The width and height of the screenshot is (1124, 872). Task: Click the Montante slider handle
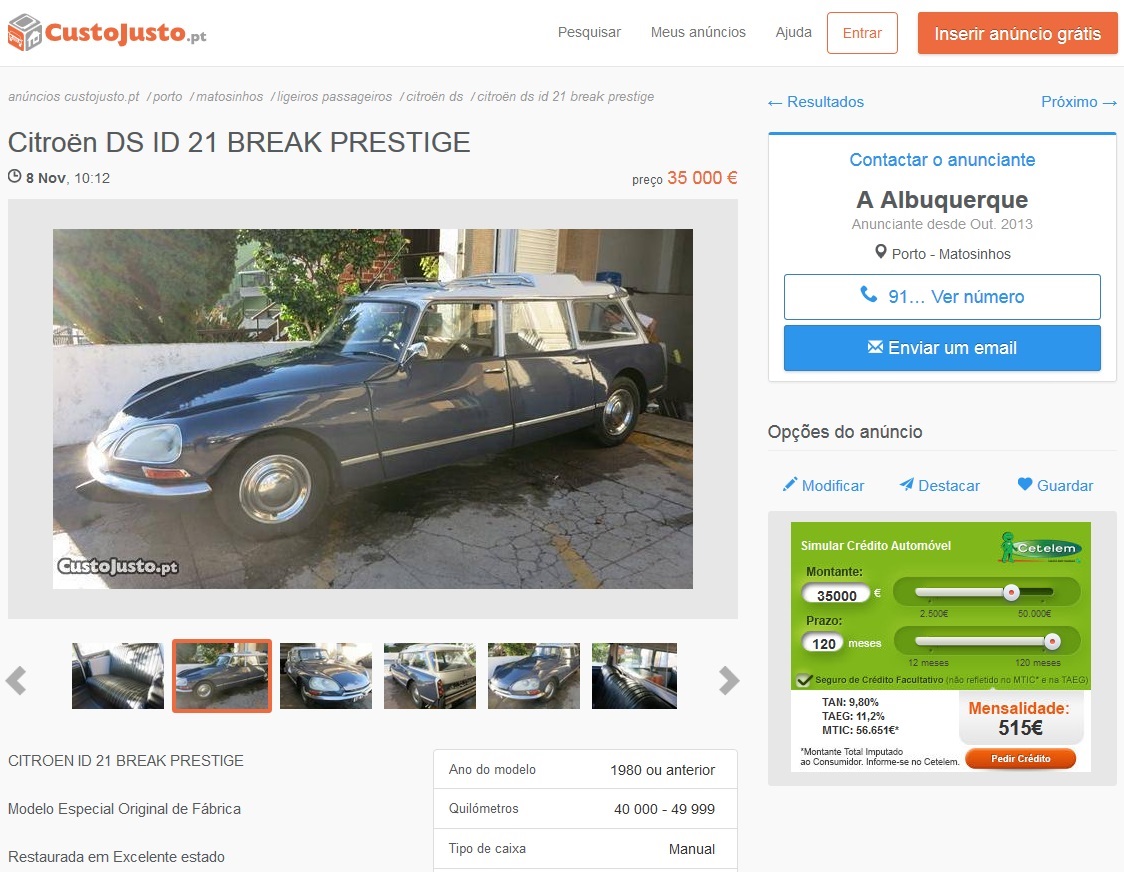click(x=1011, y=592)
